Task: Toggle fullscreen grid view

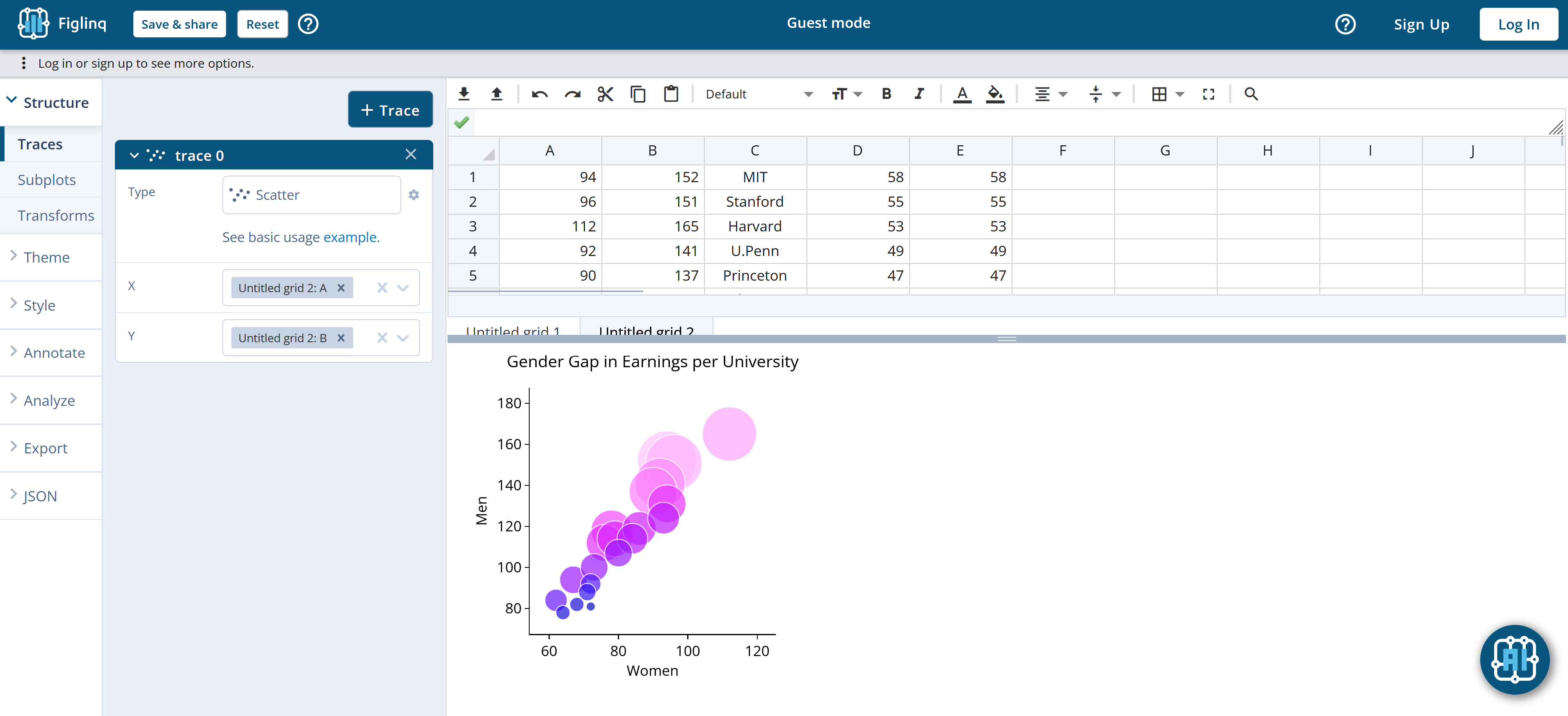Action: point(1208,94)
